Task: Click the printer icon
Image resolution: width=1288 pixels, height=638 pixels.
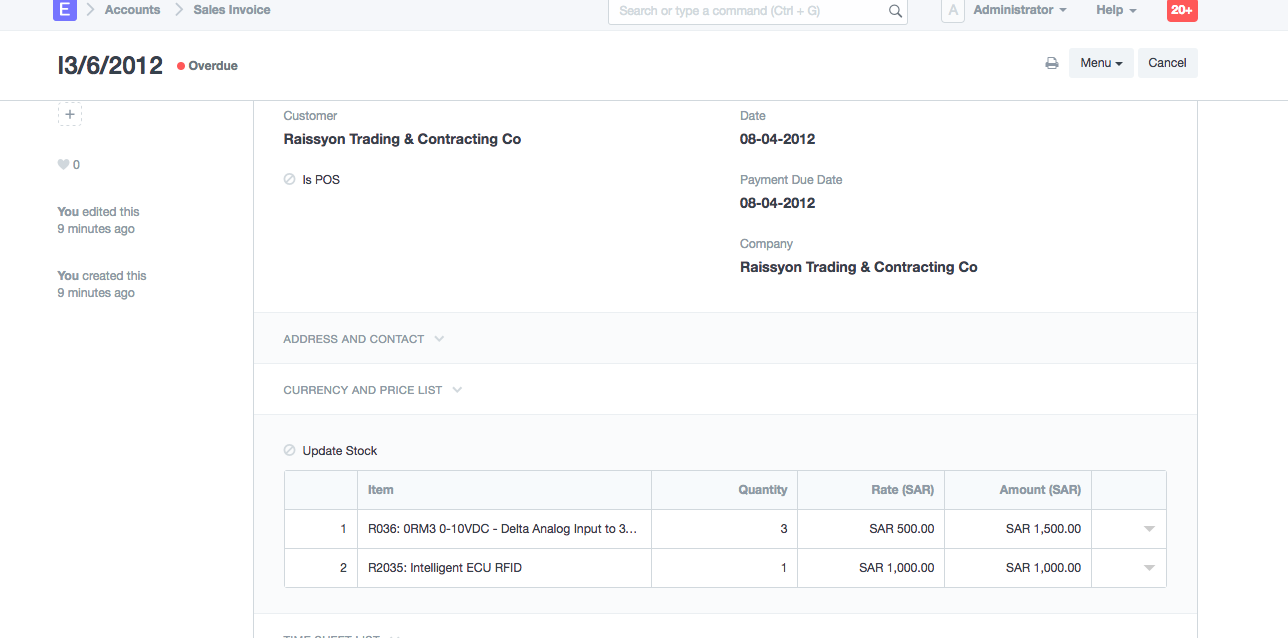Action: coord(1051,63)
